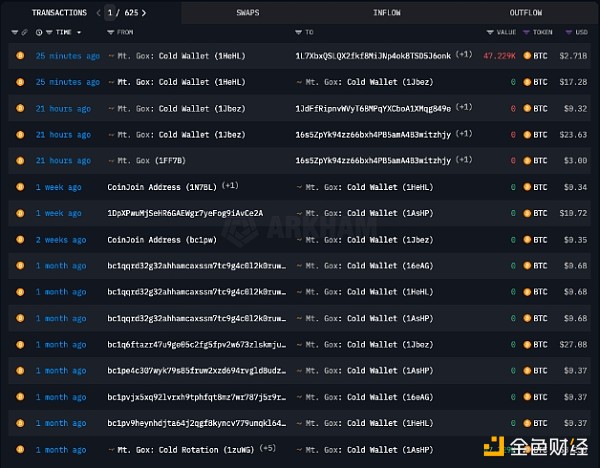
Task: Open the USD column filter
Action: pos(569,32)
